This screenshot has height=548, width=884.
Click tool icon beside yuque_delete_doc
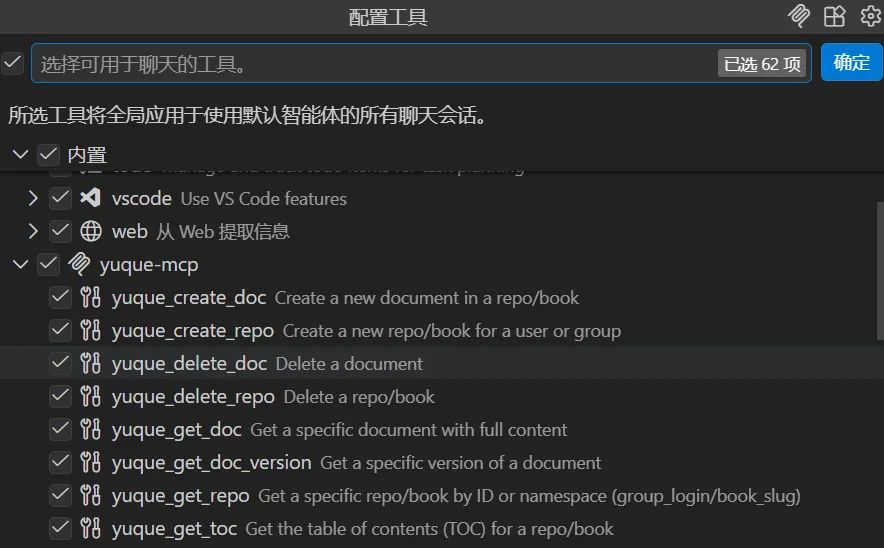pyautogui.click(x=90, y=363)
